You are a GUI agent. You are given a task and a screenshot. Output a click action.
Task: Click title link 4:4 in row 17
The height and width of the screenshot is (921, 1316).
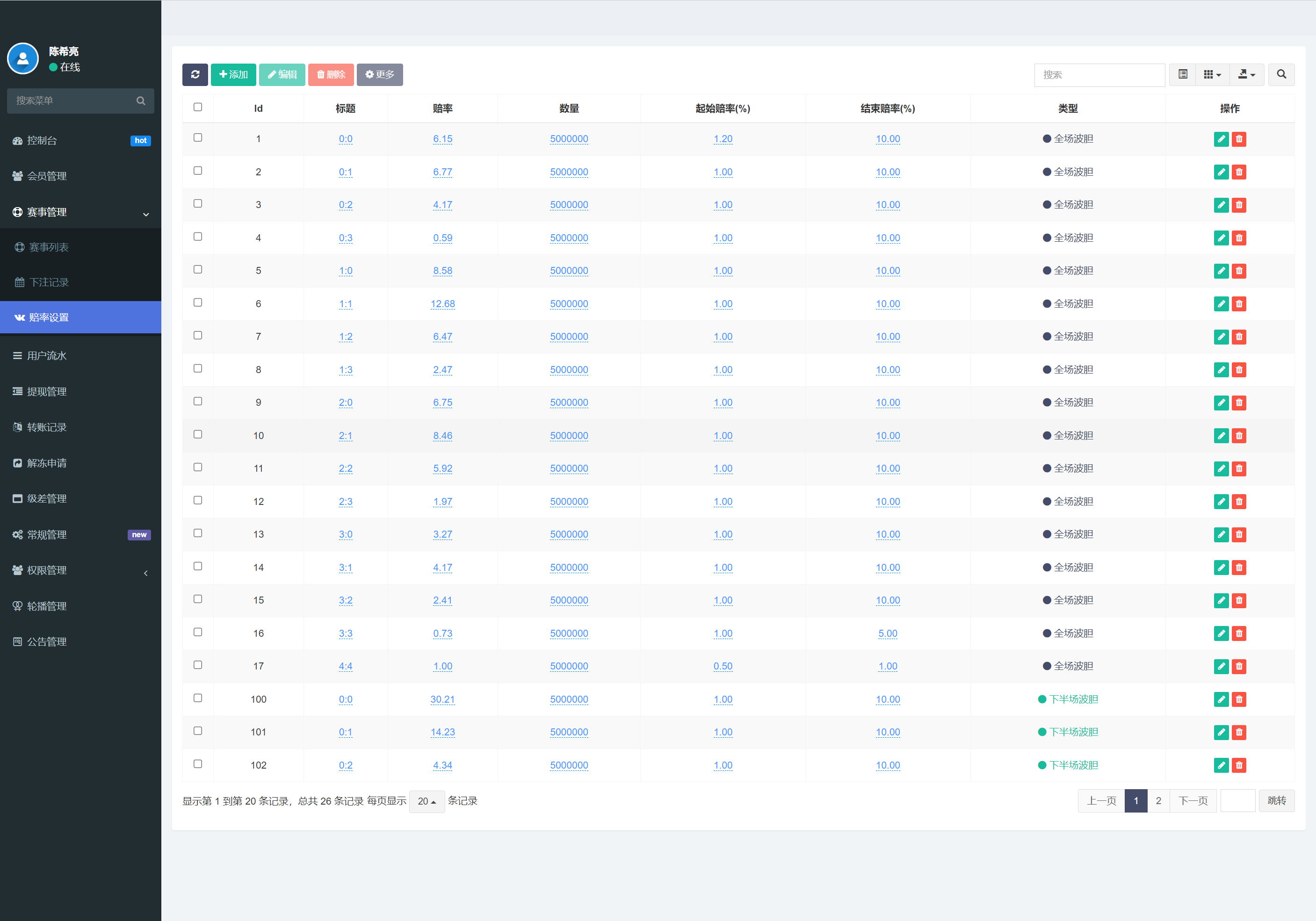[x=346, y=667]
